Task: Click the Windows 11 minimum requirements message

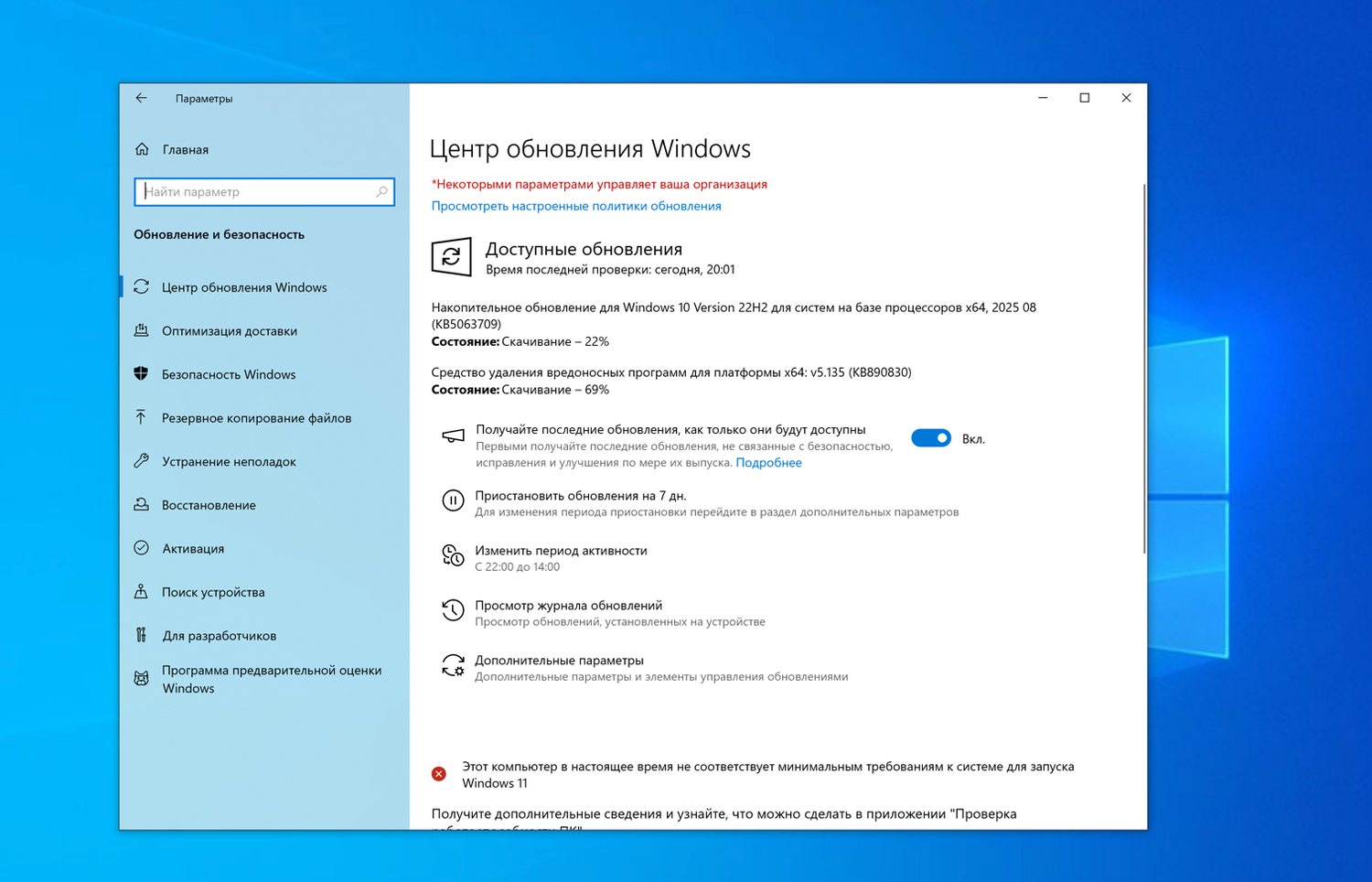Action: click(x=768, y=775)
